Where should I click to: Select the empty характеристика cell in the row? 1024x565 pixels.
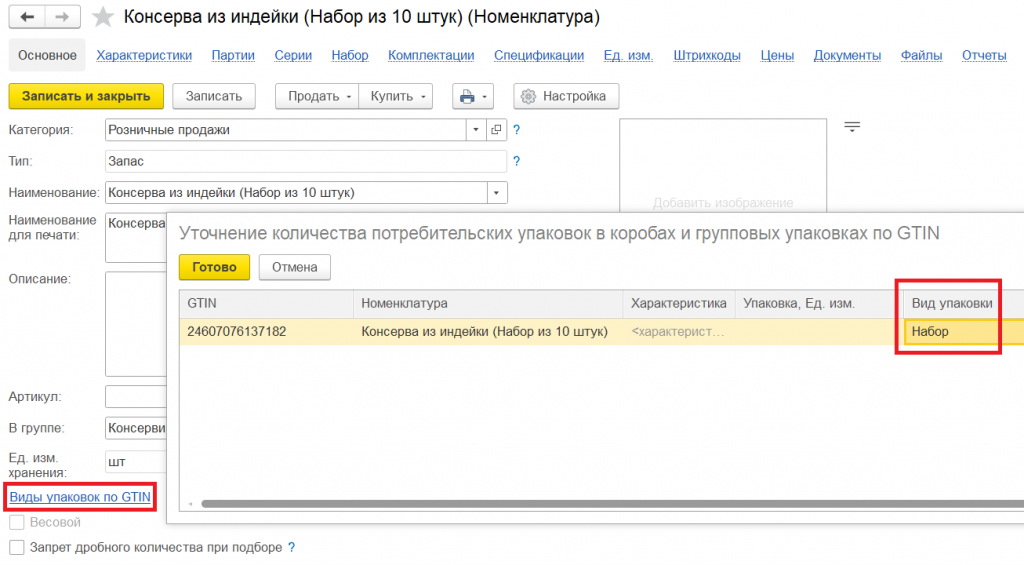[679, 332]
